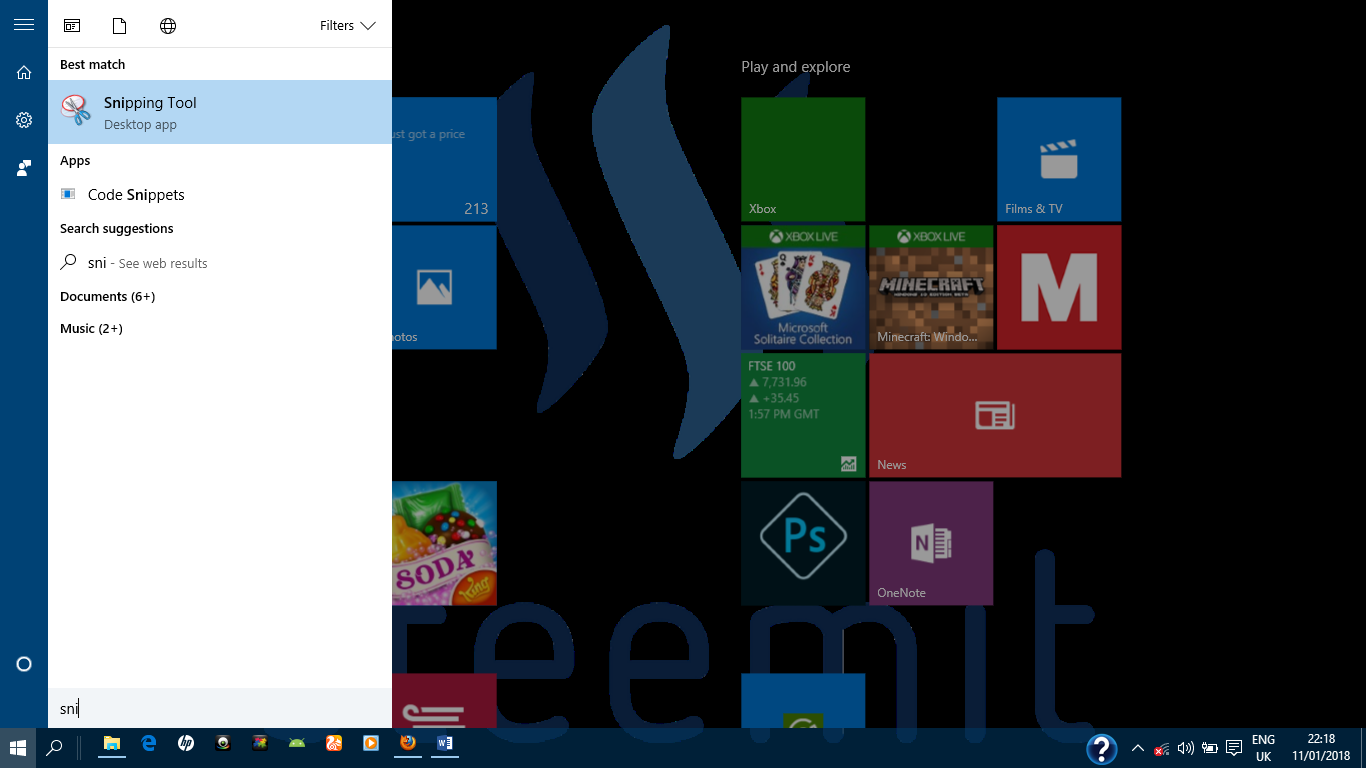Filter search results by Documents
This screenshot has height=768, width=1366.
coord(120,26)
